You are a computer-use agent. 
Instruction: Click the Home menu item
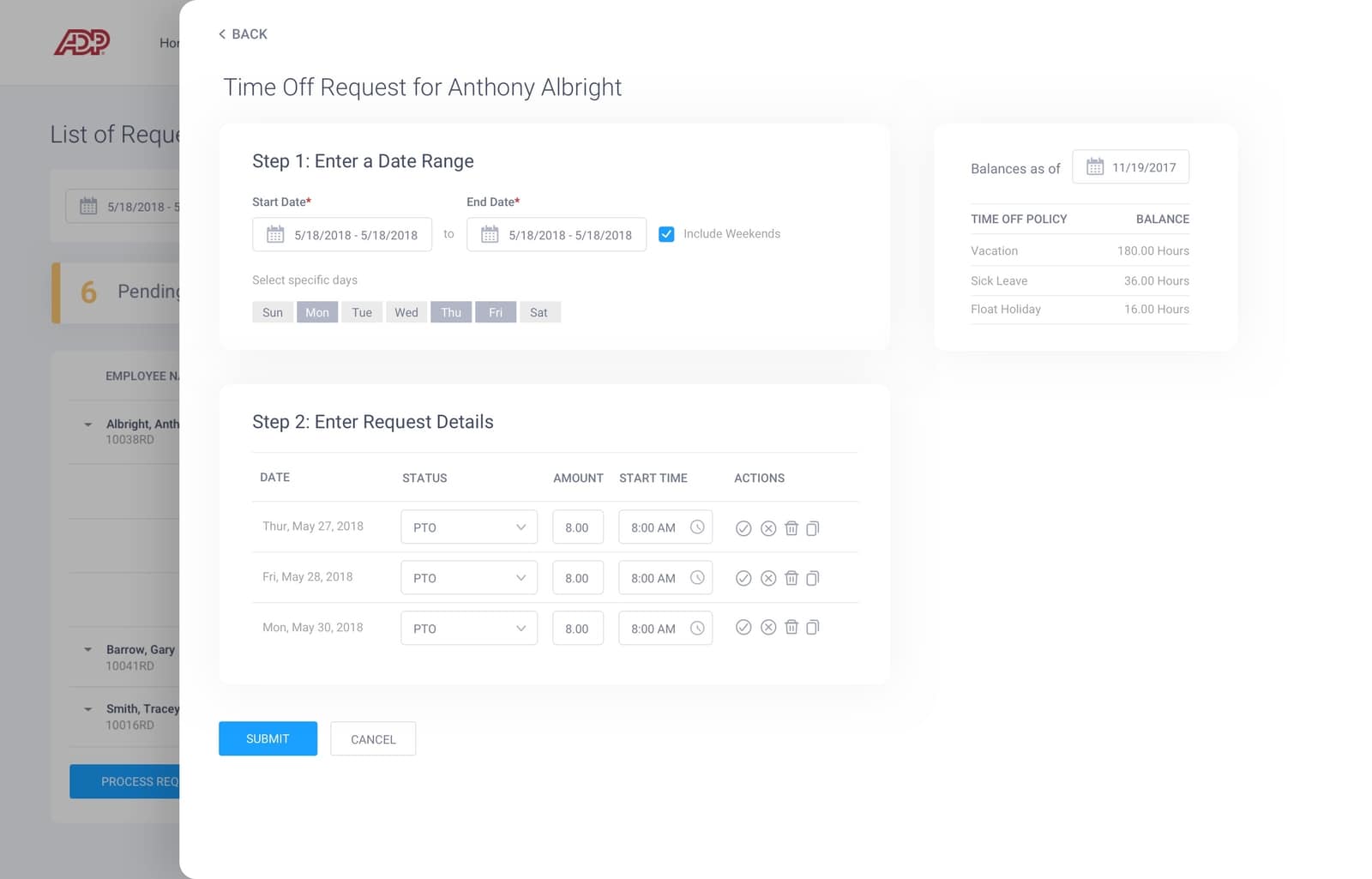click(x=170, y=42)
